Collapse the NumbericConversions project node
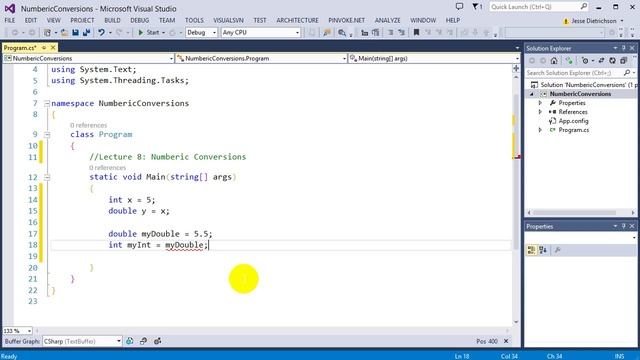The image size is (640, 360). pyautogui.click(x=531, y=94)
